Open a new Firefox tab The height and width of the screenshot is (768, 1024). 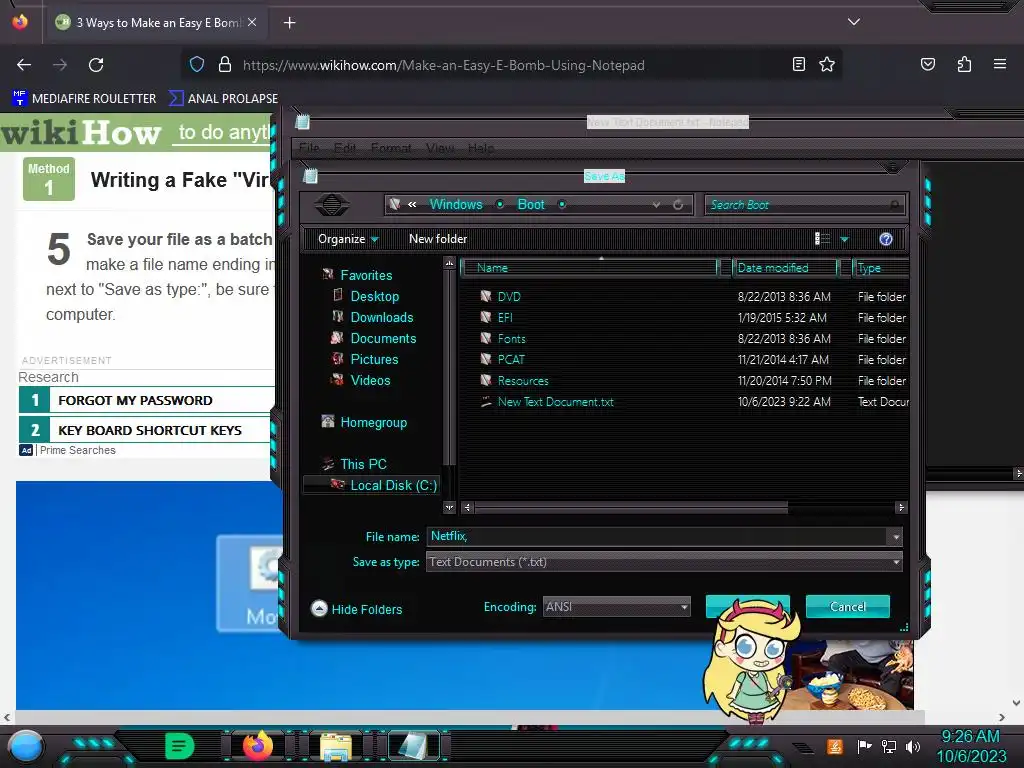click(x=289, y=23)
